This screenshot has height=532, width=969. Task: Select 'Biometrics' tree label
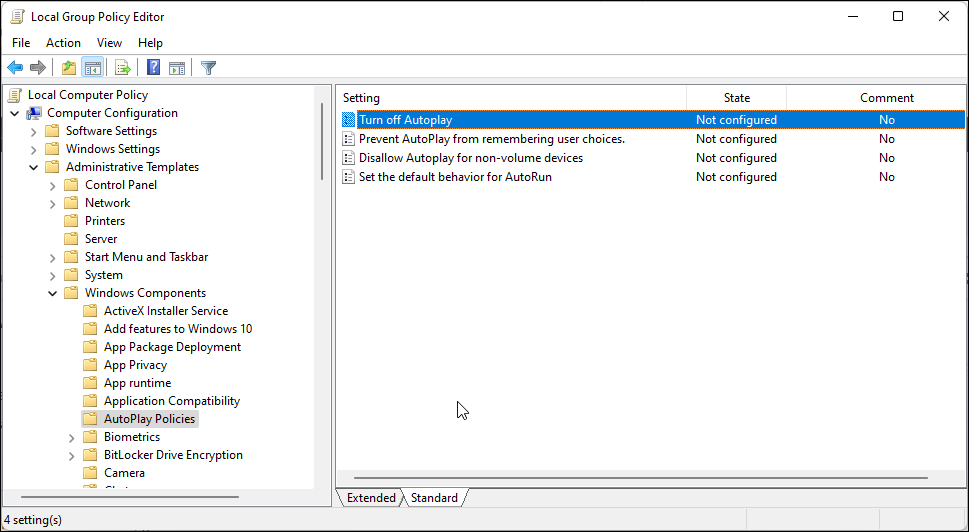[132, 437]
